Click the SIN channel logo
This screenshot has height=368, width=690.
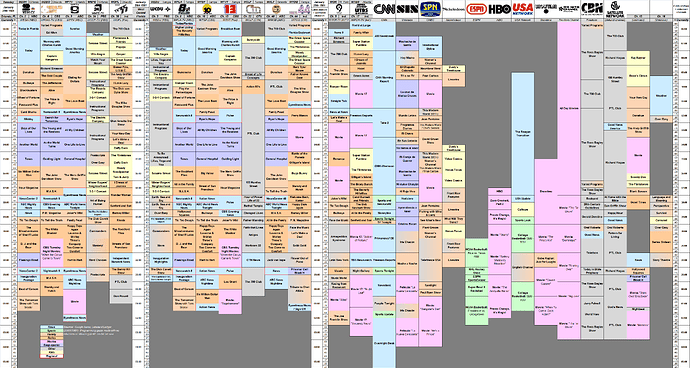(407, 8)
